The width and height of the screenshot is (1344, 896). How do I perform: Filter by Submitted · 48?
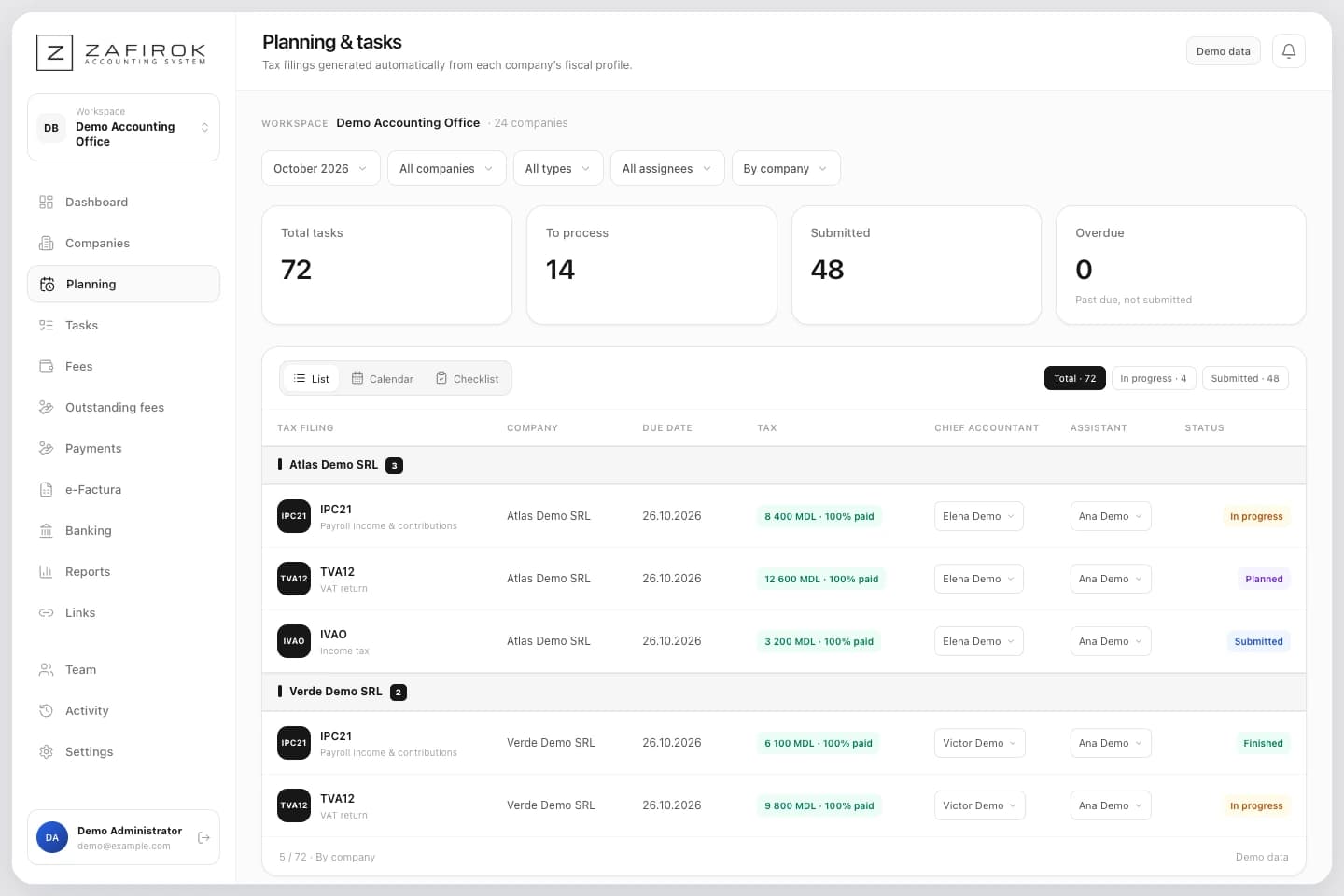coord(1245,378)
